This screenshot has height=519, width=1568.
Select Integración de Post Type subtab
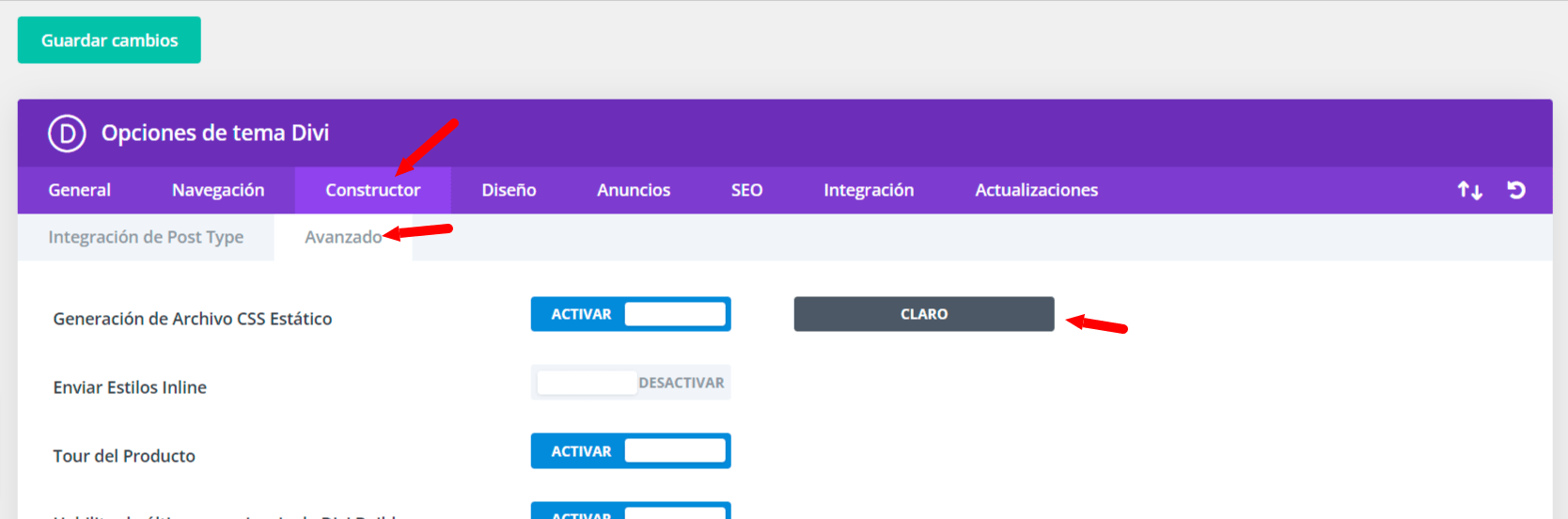pyautogui.click(x=146, y=237)
